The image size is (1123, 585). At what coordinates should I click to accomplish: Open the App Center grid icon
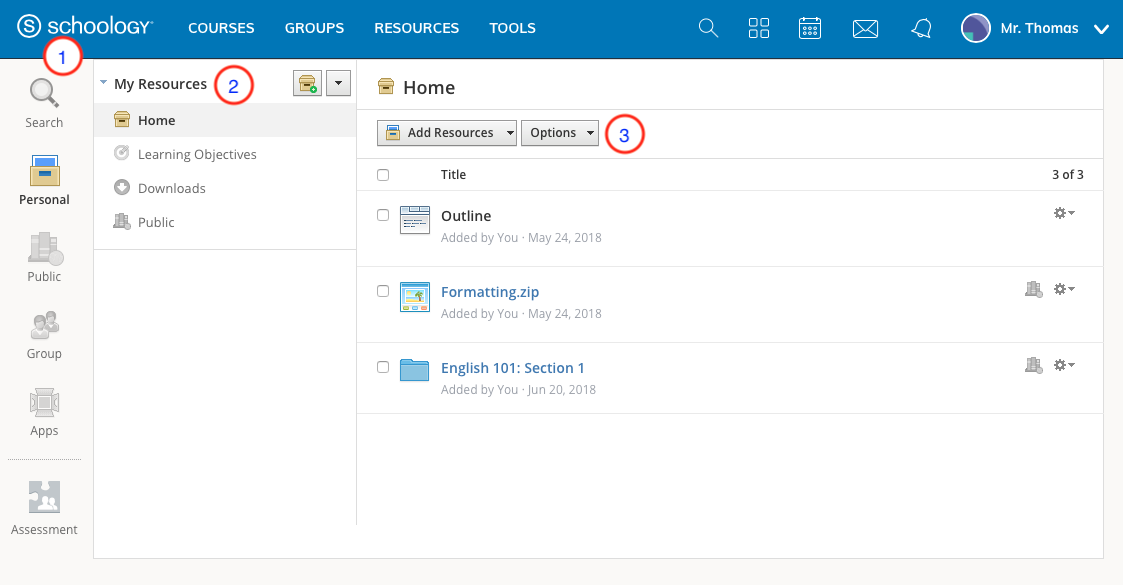pyautogui.click(x=759, y=28)
